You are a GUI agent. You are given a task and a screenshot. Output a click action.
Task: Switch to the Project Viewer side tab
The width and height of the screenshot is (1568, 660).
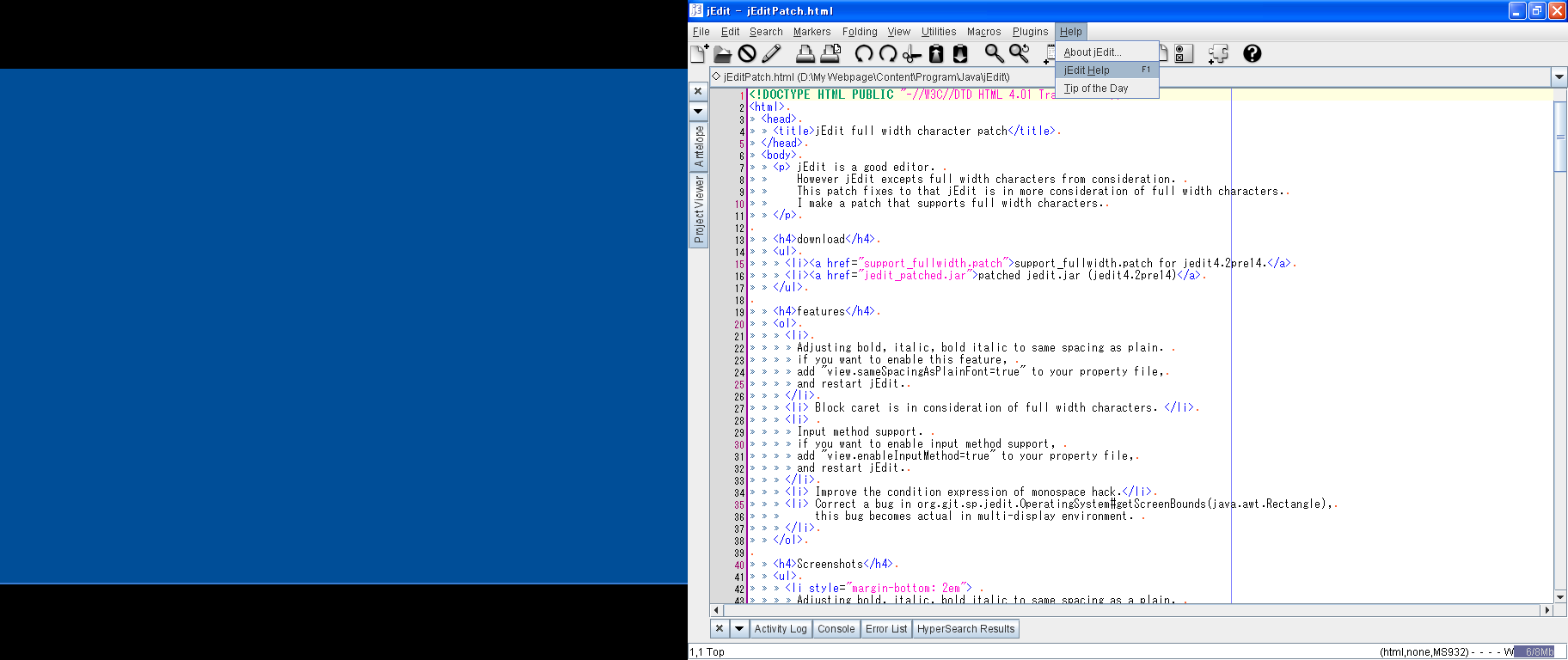(698, 210)
